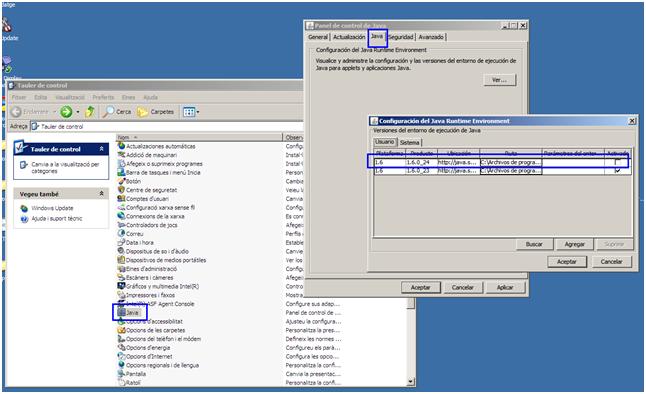This screenshot has height=394, width=646.
Task: Open Afegeix o suprimeix programes icon
Action: point(121,164)
